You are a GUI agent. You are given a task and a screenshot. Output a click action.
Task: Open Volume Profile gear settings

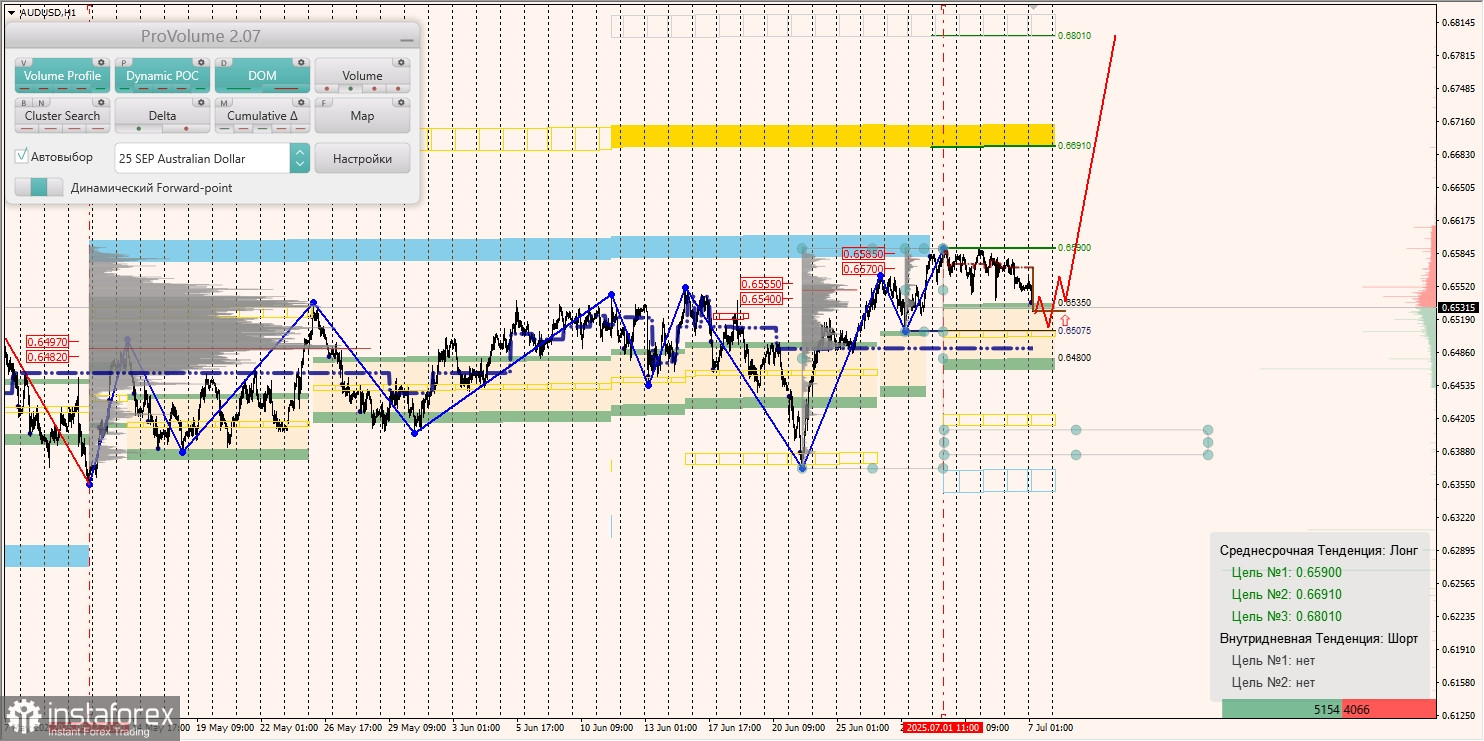tap(101, 62)
